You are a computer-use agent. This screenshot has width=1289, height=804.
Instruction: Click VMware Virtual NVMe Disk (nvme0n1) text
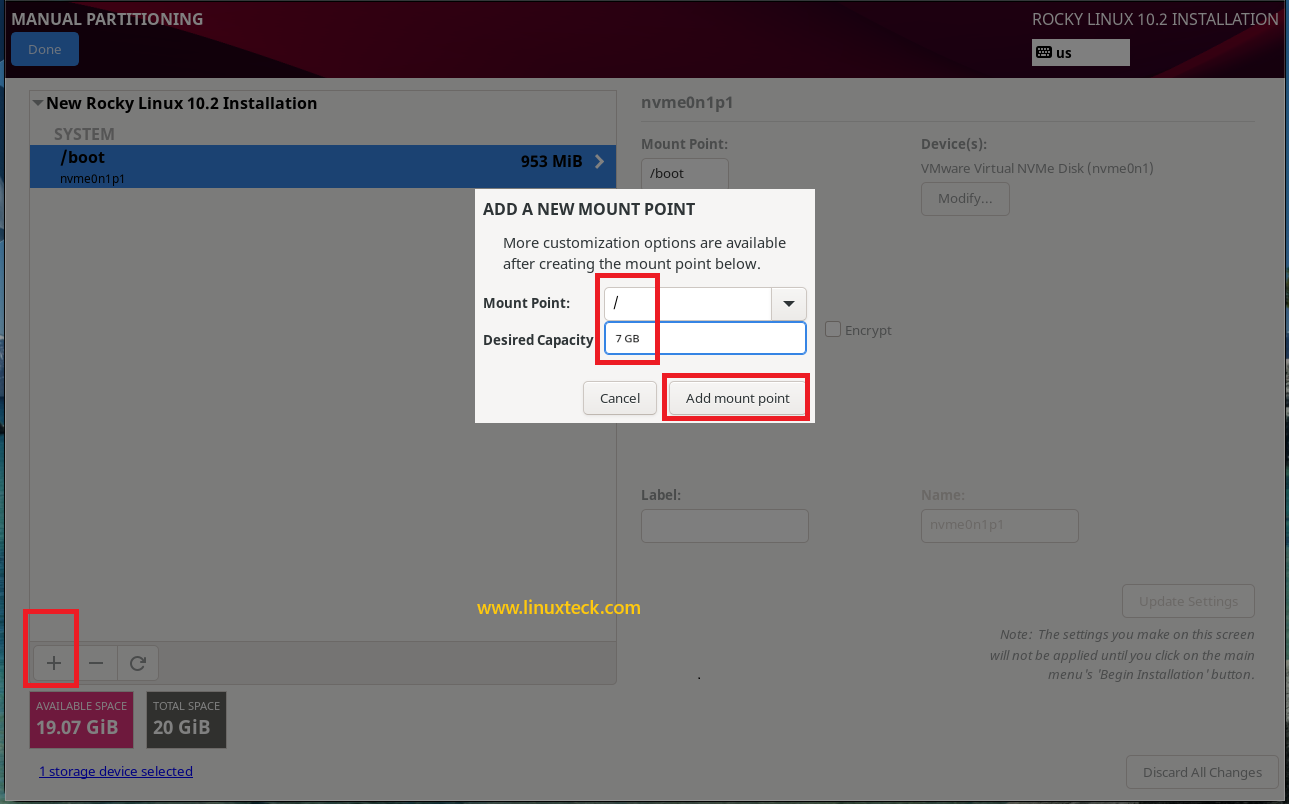point(1037,168)
